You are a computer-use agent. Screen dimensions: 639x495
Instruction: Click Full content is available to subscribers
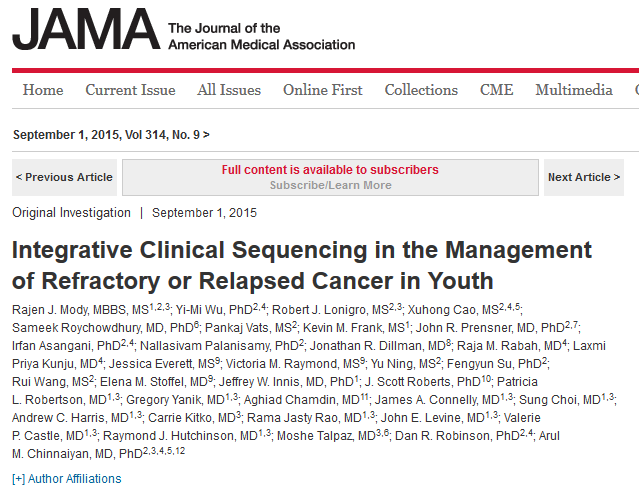click(330, 169)
